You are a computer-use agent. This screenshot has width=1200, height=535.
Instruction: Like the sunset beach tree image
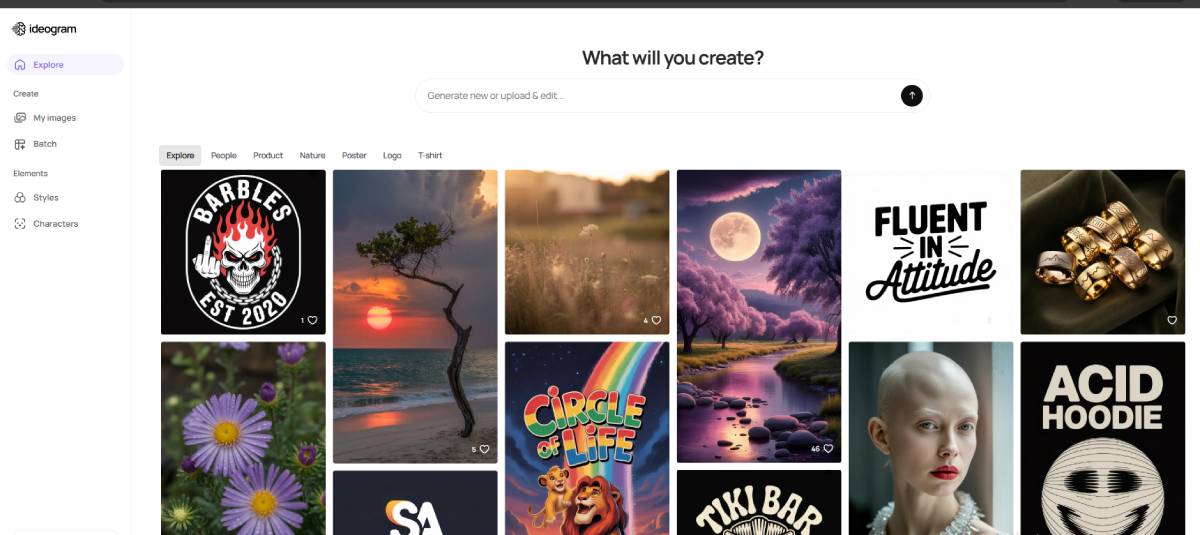point(484,450)
